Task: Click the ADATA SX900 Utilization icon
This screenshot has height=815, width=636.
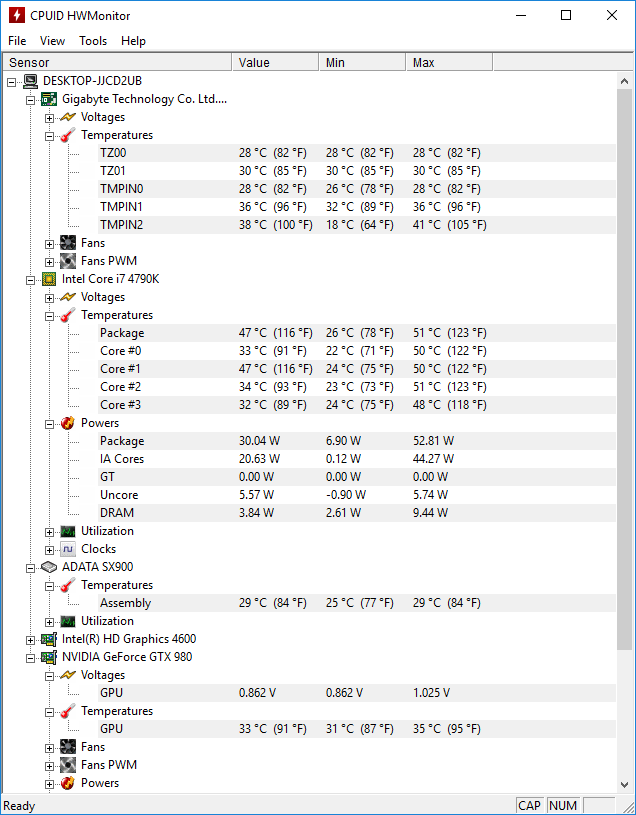Action: [68, 621]
